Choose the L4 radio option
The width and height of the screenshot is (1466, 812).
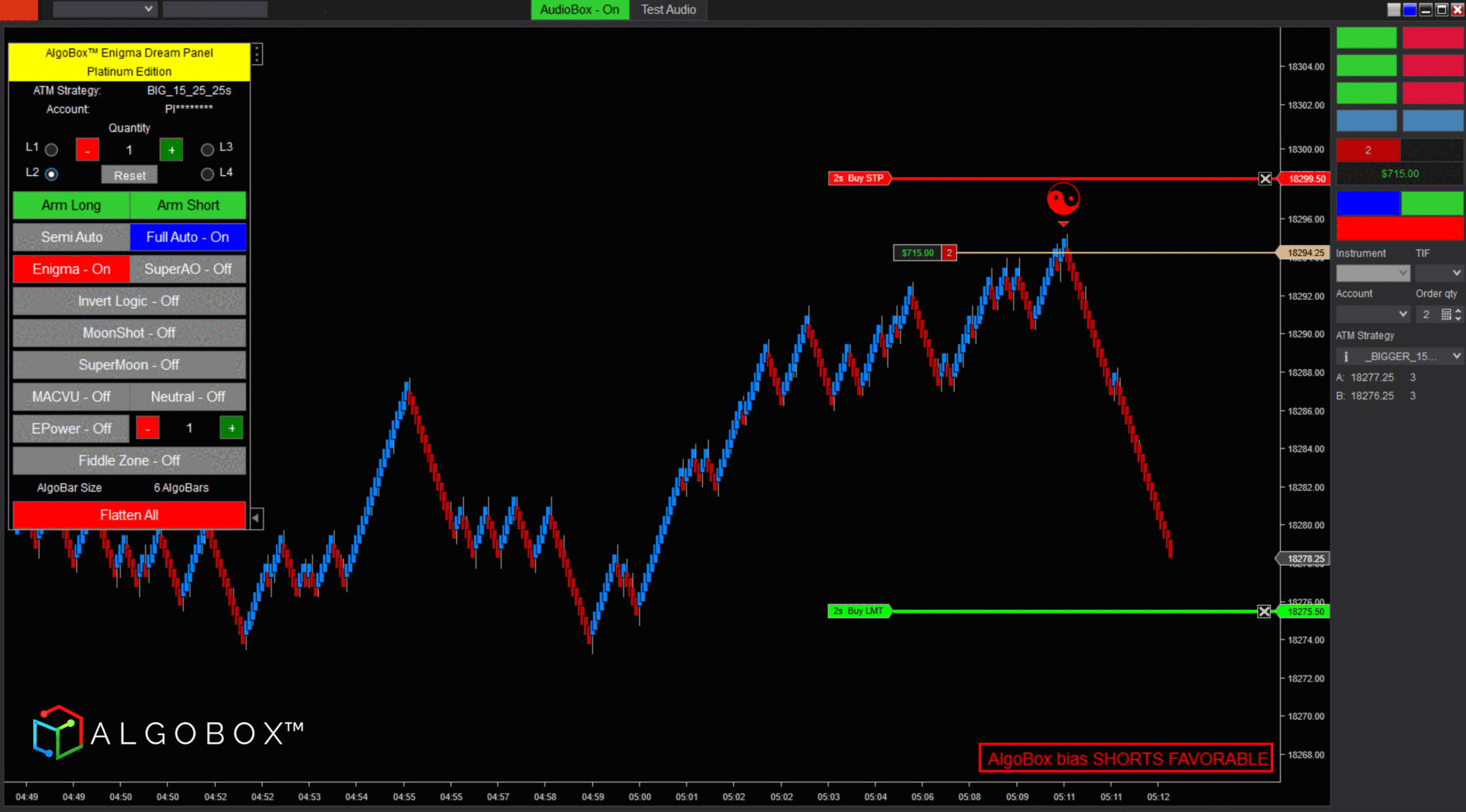click(207, 174)
